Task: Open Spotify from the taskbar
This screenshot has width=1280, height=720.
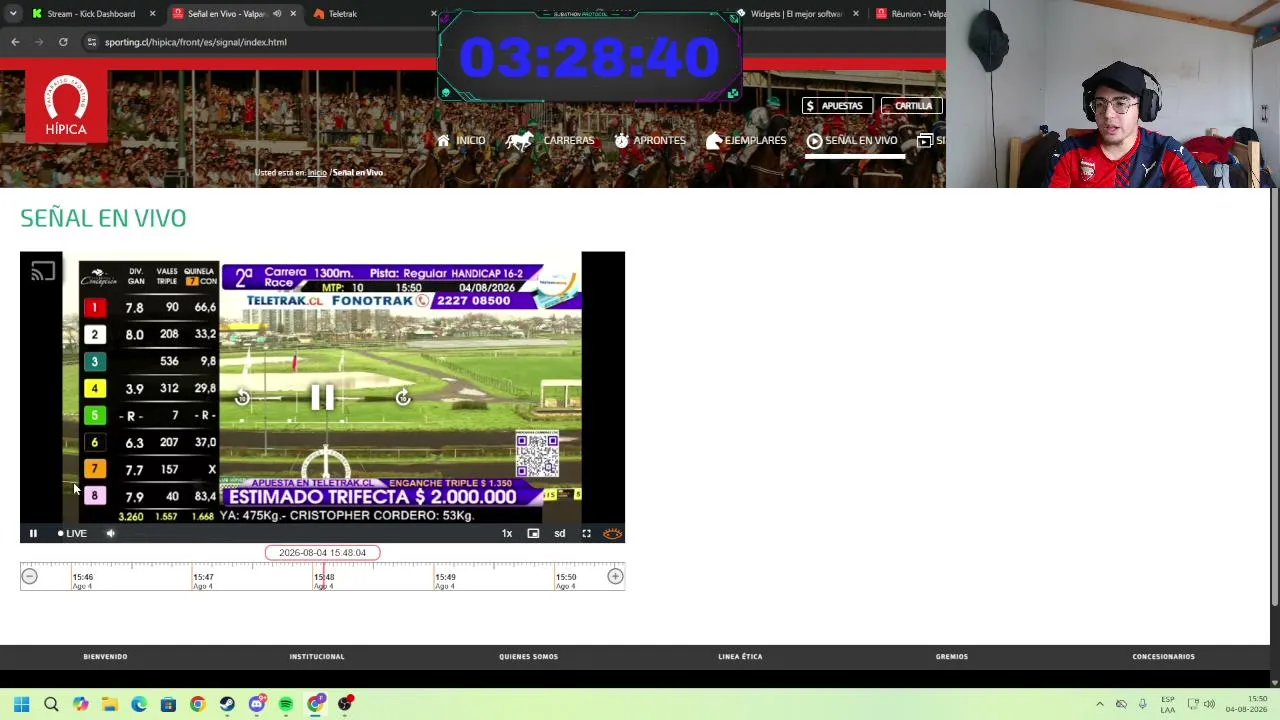Action: pos(286,704)
